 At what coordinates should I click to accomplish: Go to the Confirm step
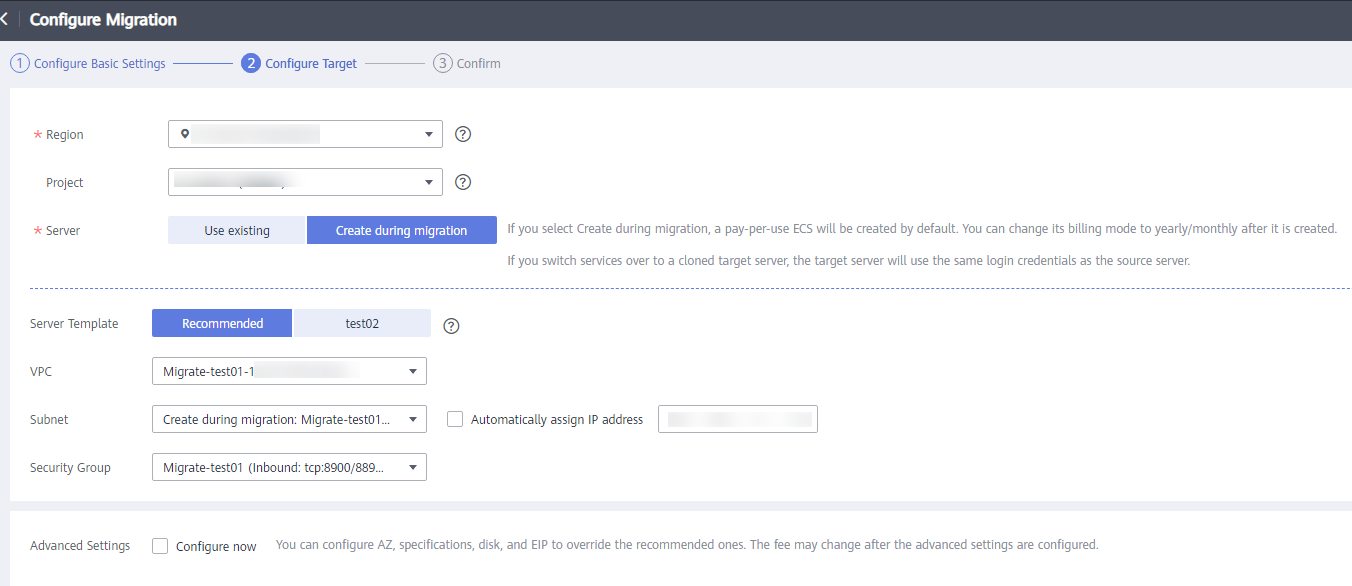(478, 64)
